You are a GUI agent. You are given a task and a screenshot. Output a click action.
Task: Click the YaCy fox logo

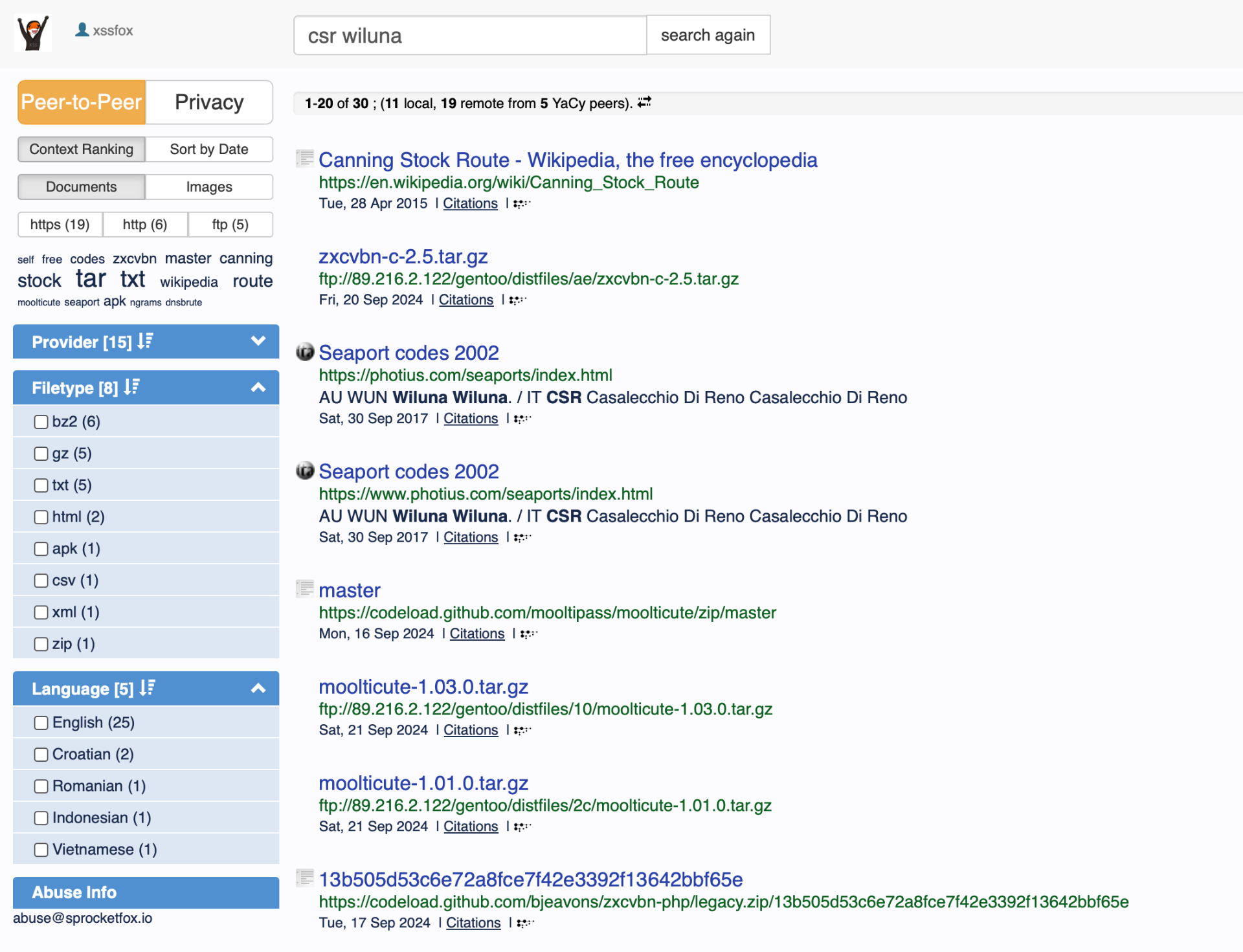[x=32, y=33]
